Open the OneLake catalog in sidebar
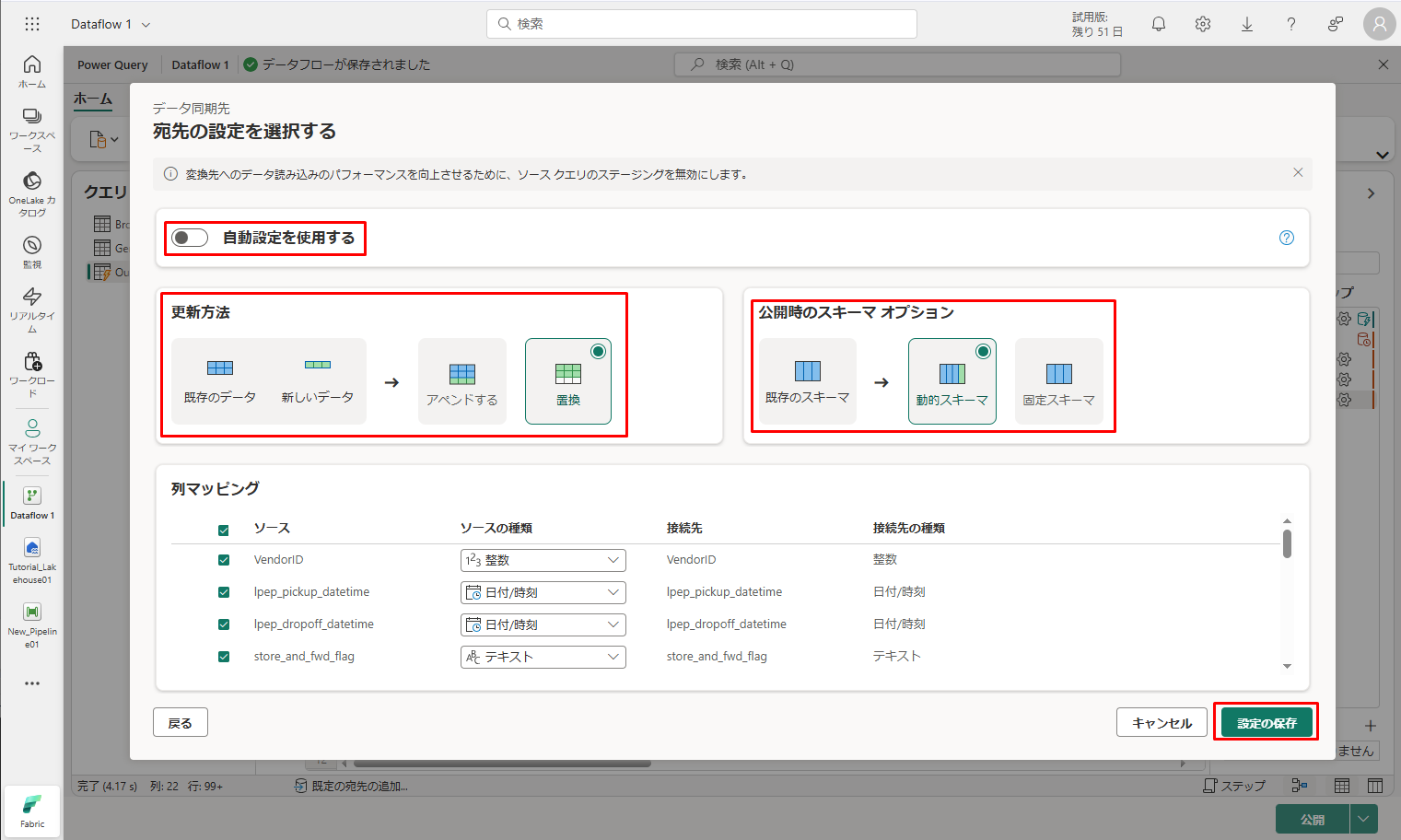1401x840 pixels. pos(32,192)
